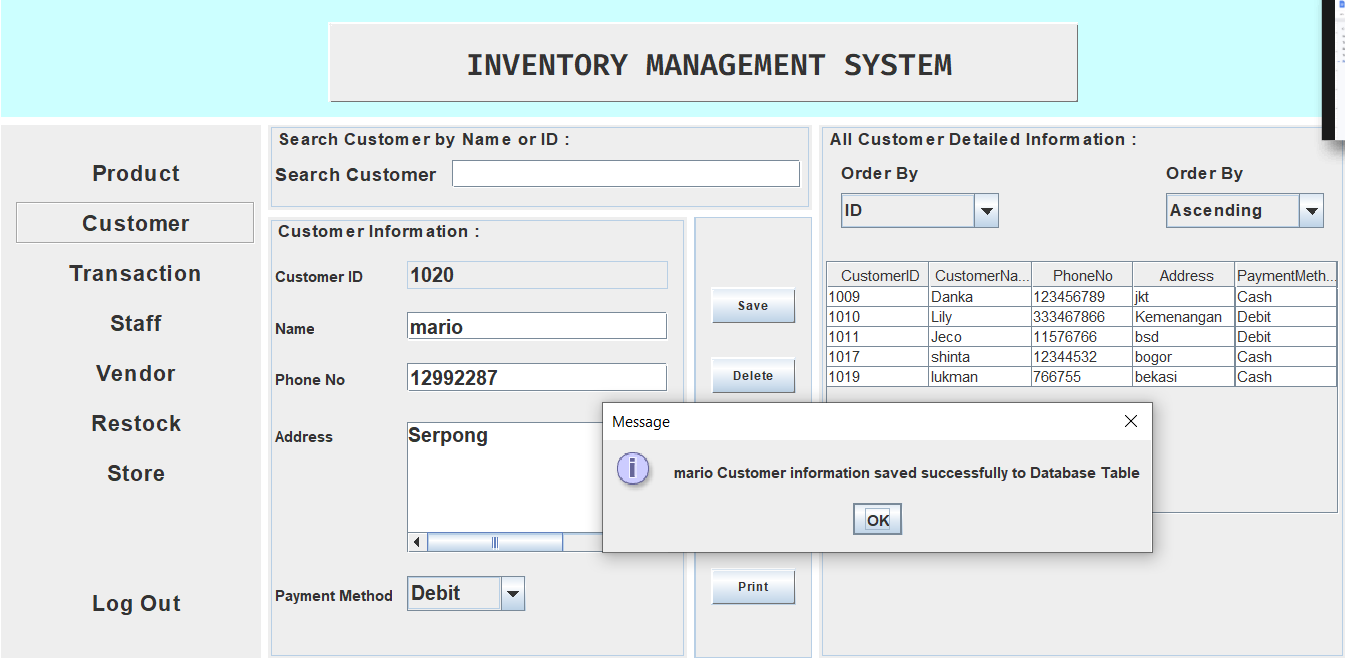Image resolution: width=1345 pixels, height=663 pixels.
Task: Close the Message dialog with X
Action: click(x=1131, y=421)
